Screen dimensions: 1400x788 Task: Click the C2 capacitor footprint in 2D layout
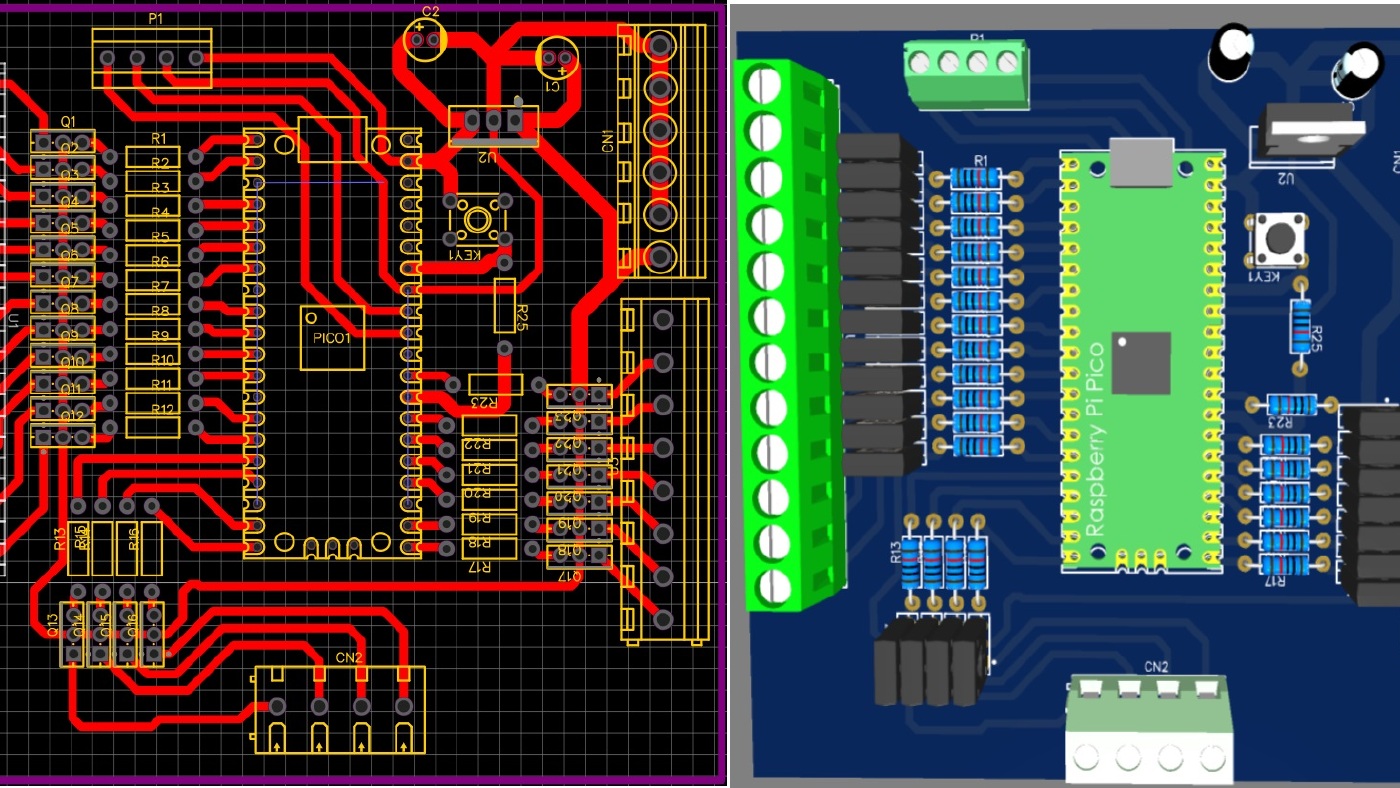click(426, 40)
